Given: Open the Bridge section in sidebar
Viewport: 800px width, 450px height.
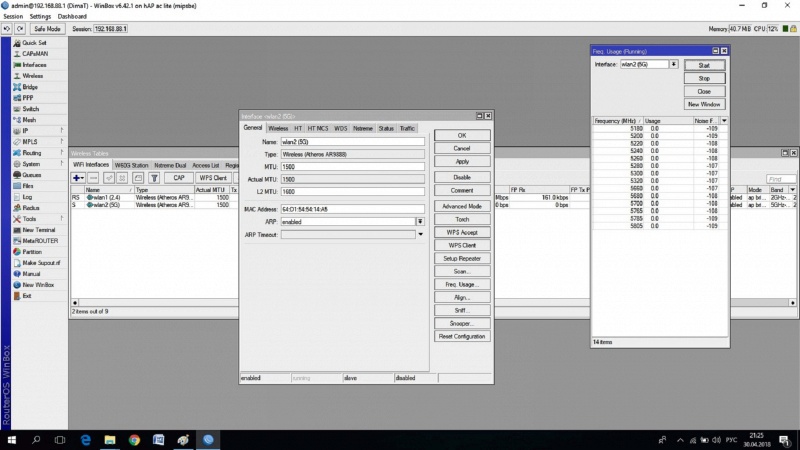Looking at the screenshot, I should point(29,87).
